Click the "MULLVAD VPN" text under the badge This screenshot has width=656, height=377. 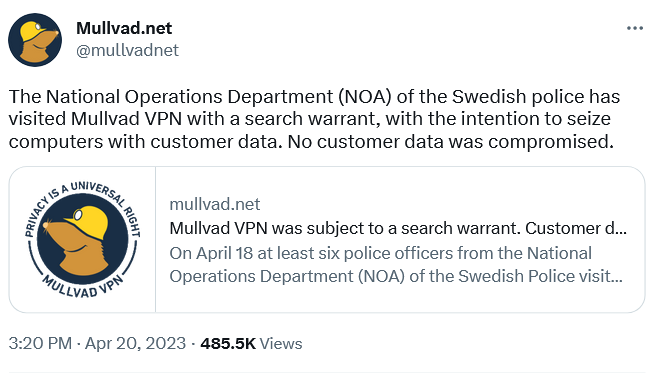83,287
